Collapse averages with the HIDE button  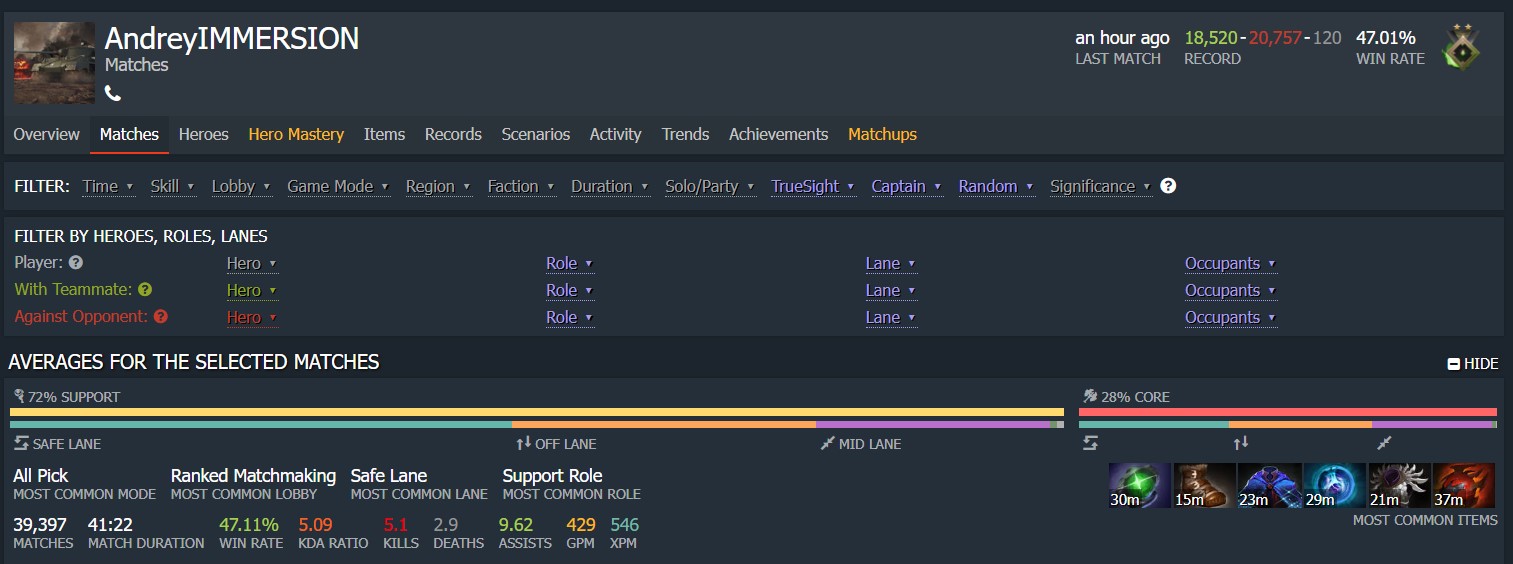pyautogui.click(x=1473, y=364)
